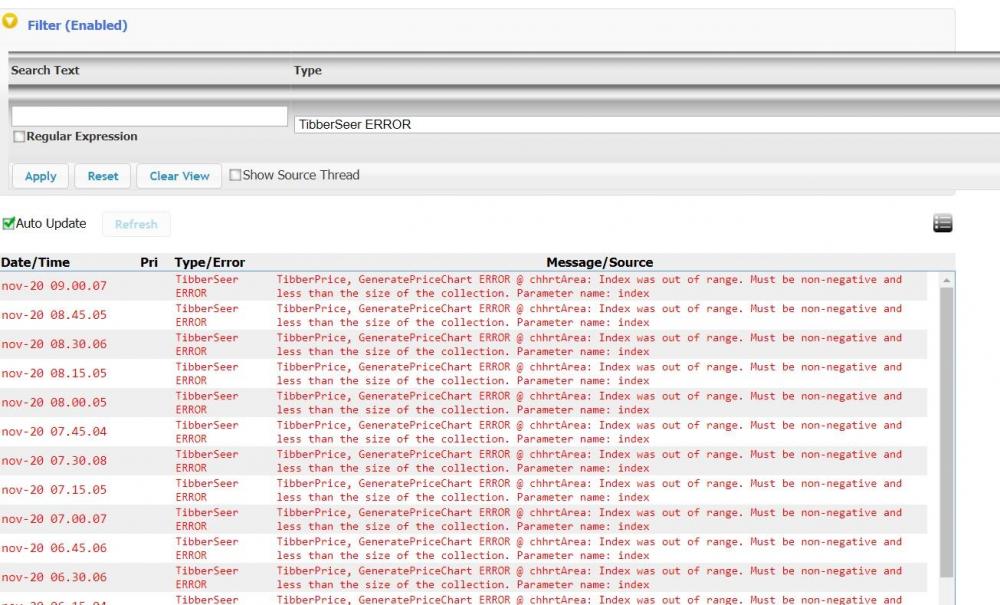This screenshot has height=605, width=1000.
Task: Open the Type dropdown showing TibberSeer ERROR
Action: (645, 125)
